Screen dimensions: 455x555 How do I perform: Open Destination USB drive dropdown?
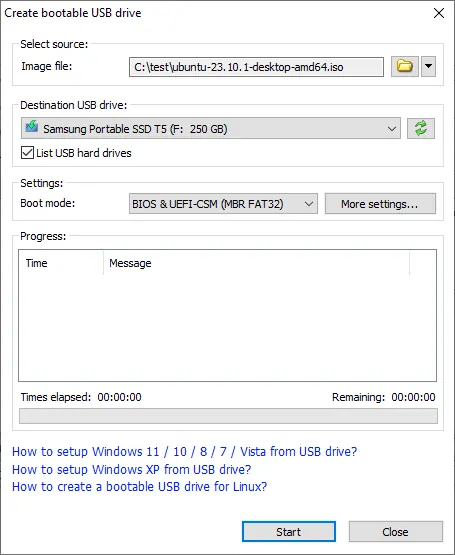(x=211, y=128)
